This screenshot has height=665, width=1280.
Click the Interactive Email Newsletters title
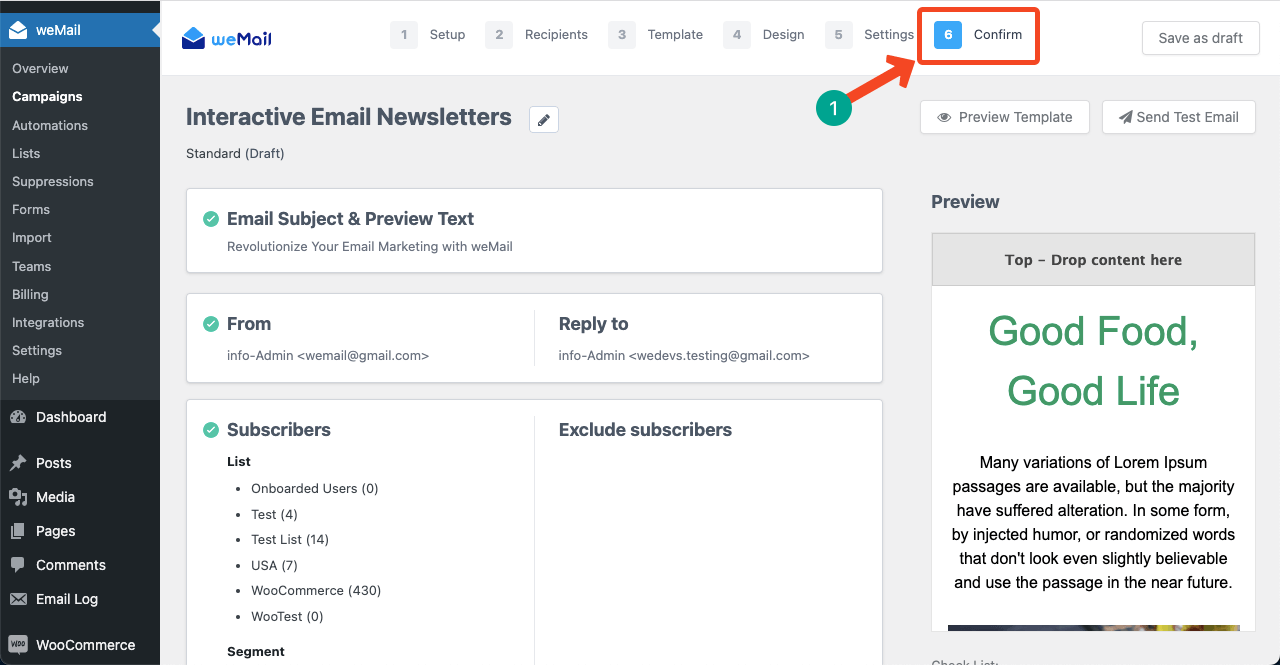tap(349, 117)
